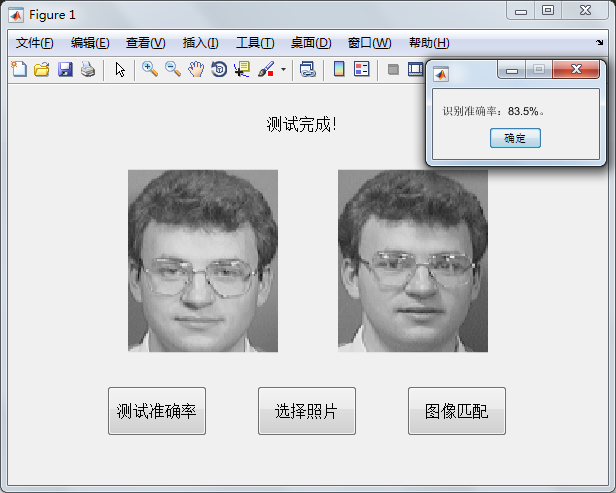
Task: Click the 测试完成! status text
Action: coord(302,125)
